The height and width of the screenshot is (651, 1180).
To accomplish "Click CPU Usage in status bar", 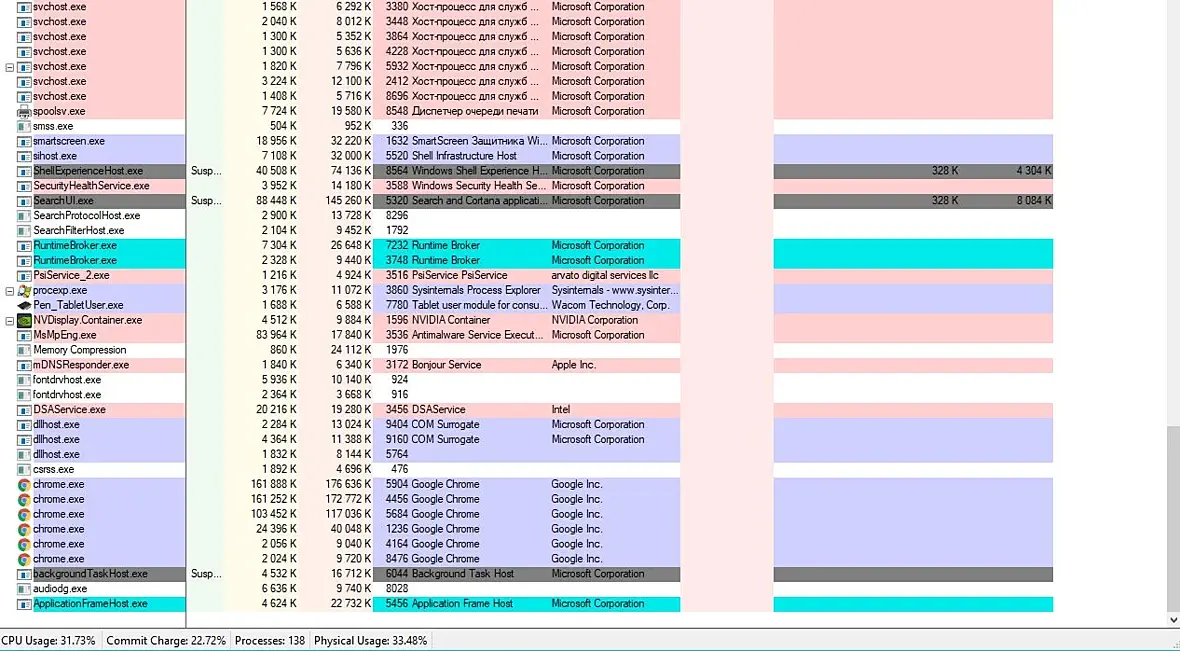I will coord(48,640).
